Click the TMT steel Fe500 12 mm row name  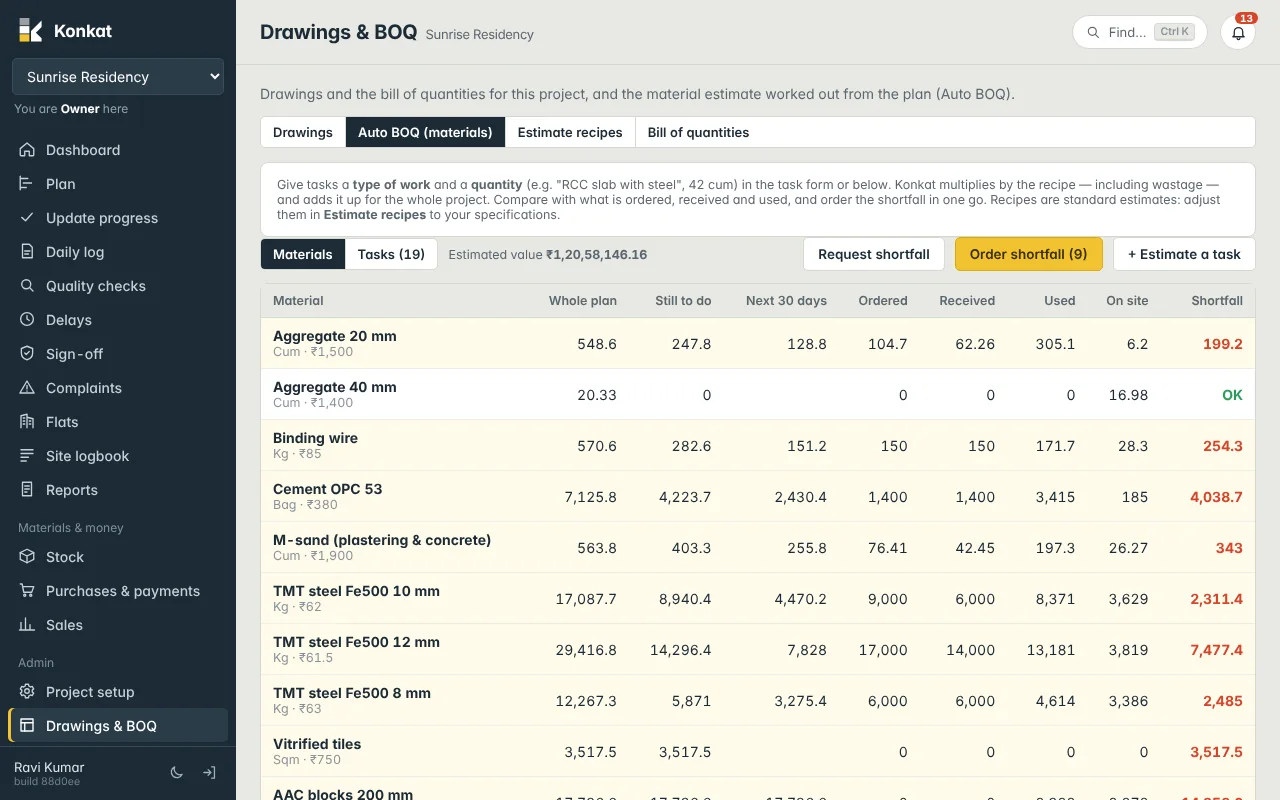tap(356, 642)
